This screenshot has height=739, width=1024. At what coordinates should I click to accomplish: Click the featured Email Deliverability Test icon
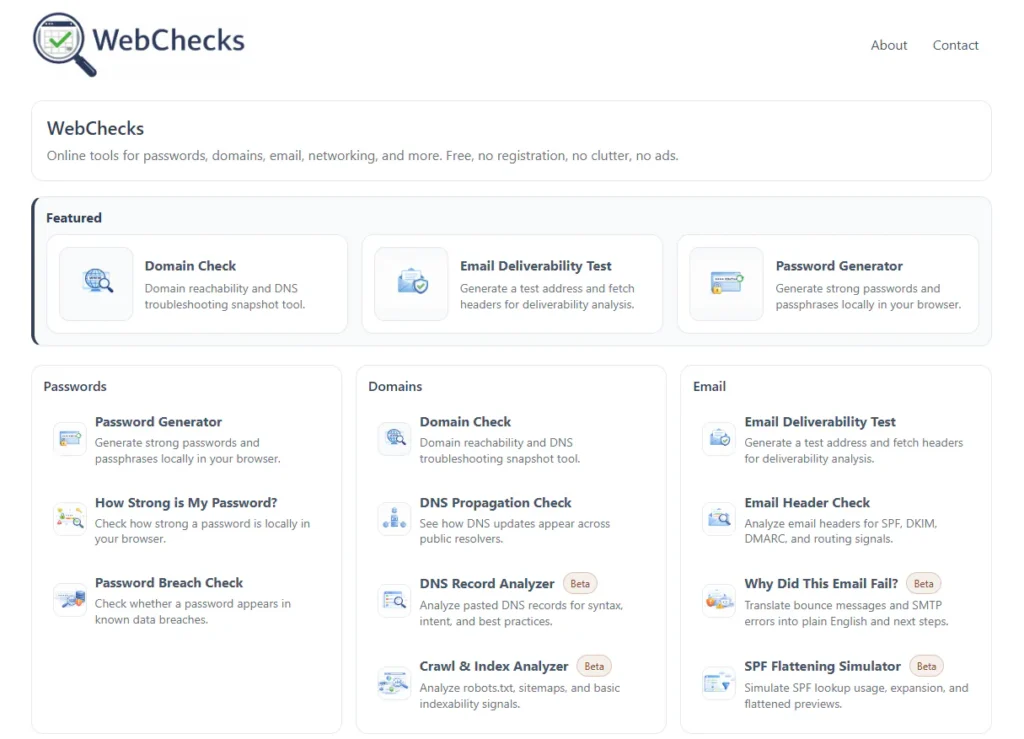click(411, 284)
